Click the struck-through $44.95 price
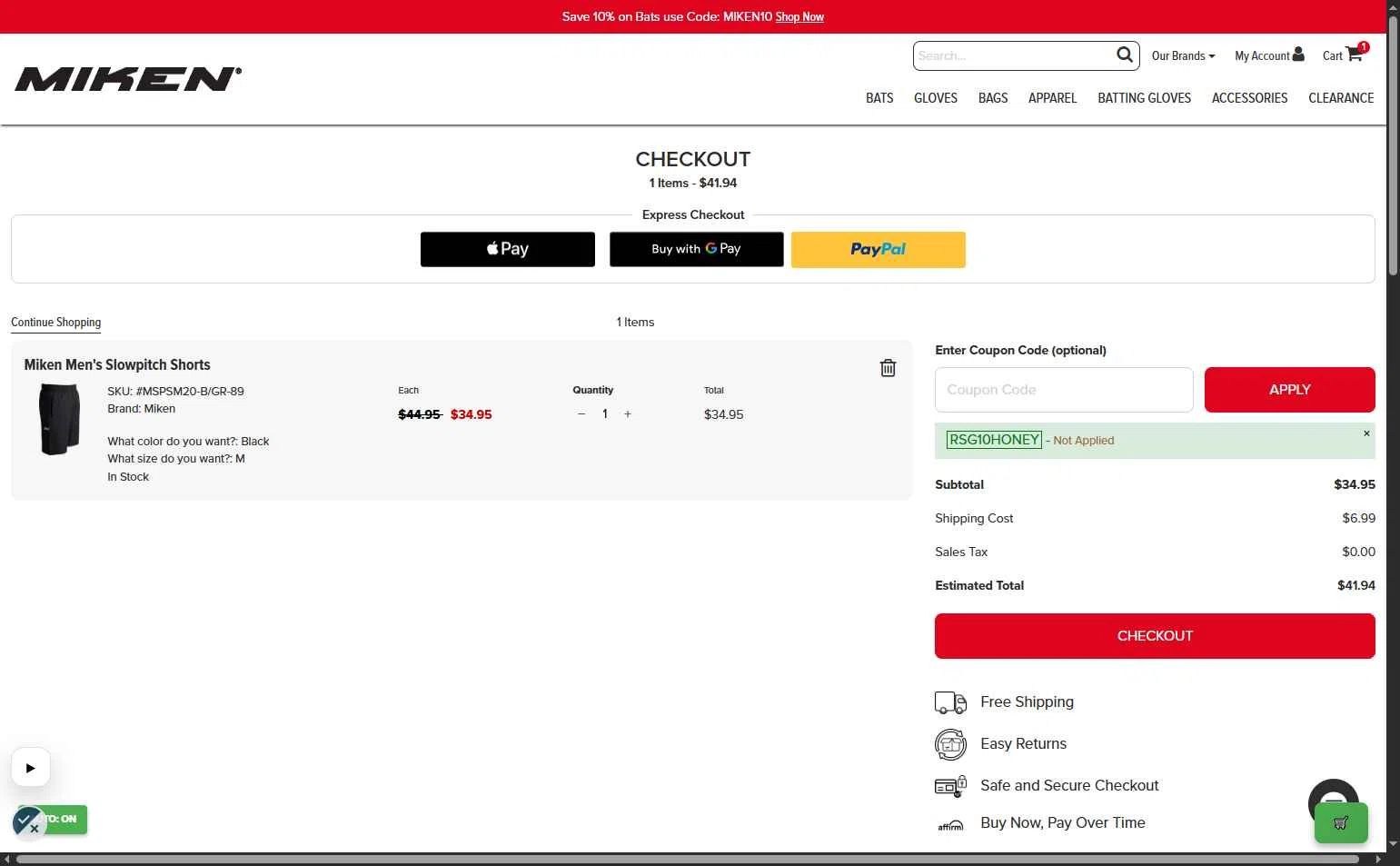 420,414
